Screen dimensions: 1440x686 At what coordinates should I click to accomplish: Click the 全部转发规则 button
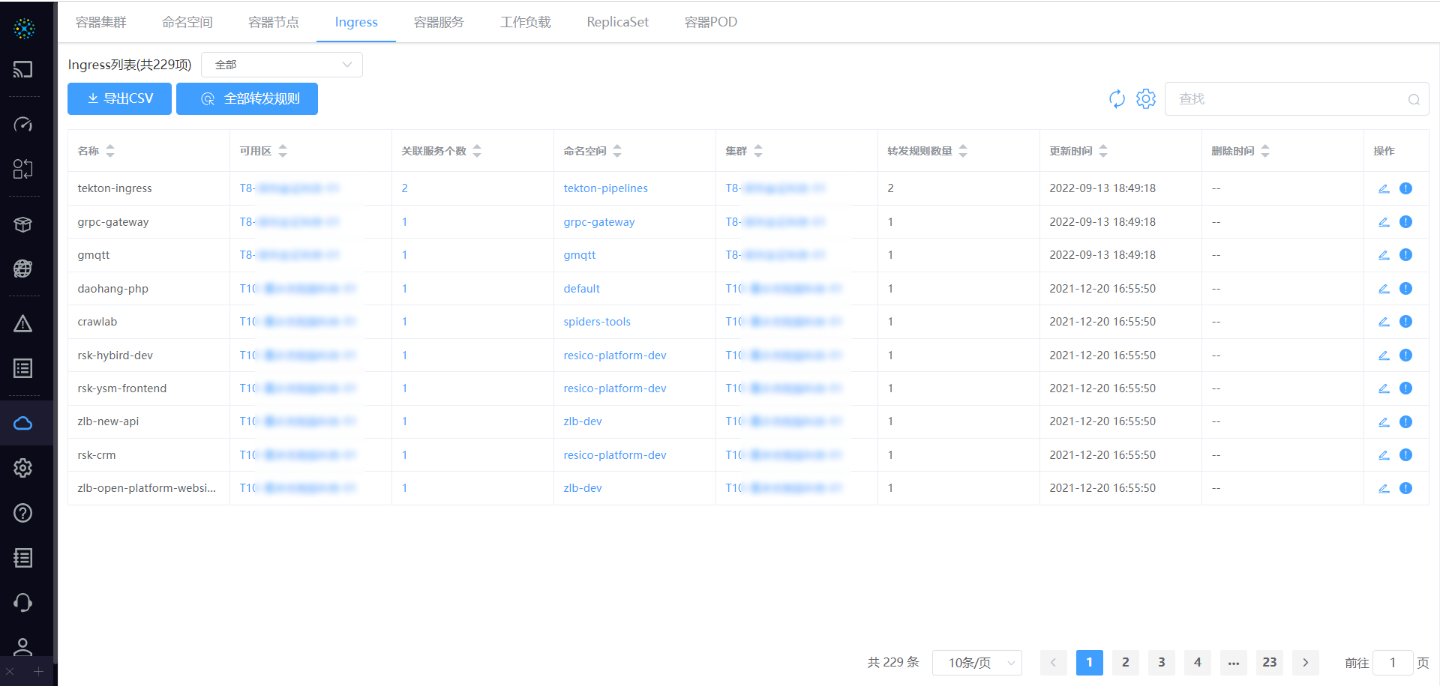[x=247, y=99]
